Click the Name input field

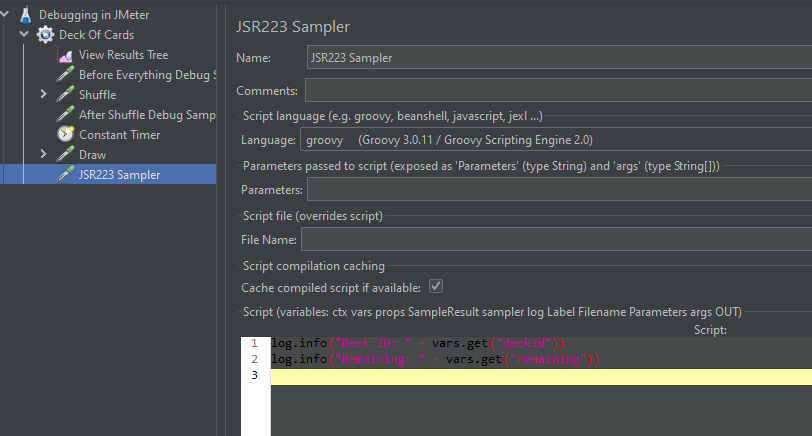[x=559, y=57]
